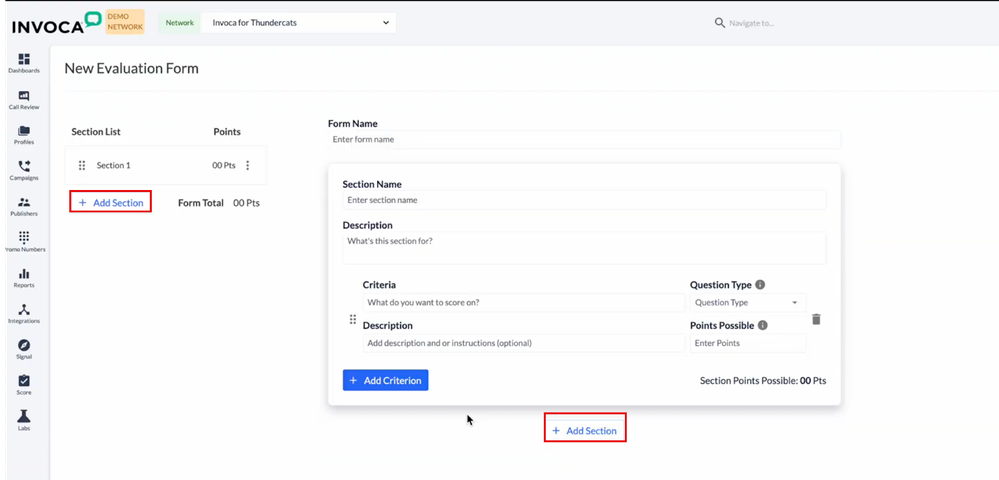999x480 pixels.
Task: Open Publishers sidebar icon
Action: (x=24, y=206)
